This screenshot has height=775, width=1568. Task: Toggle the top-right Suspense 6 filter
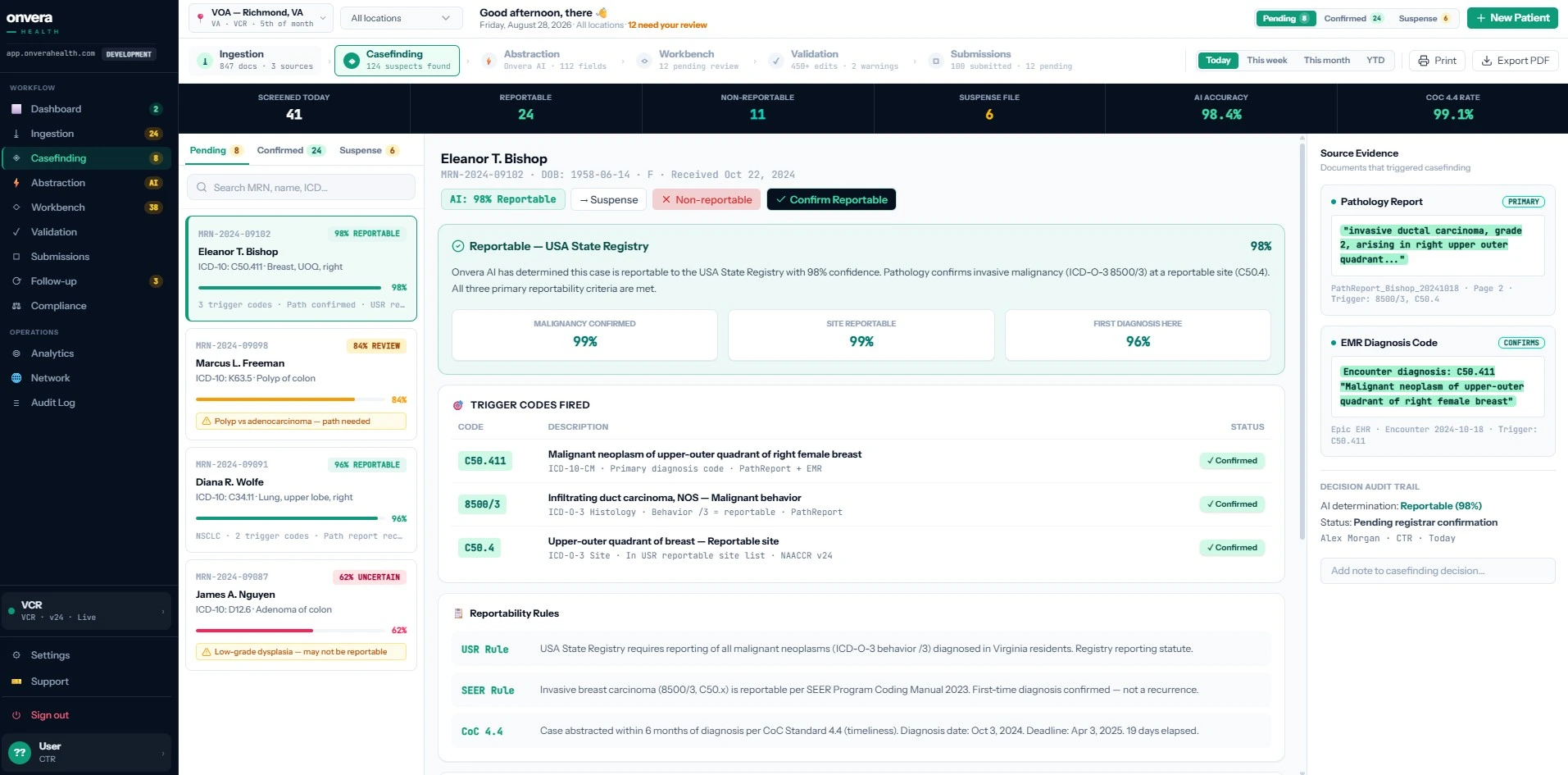pyautogui.click(x=1425, y=18)
